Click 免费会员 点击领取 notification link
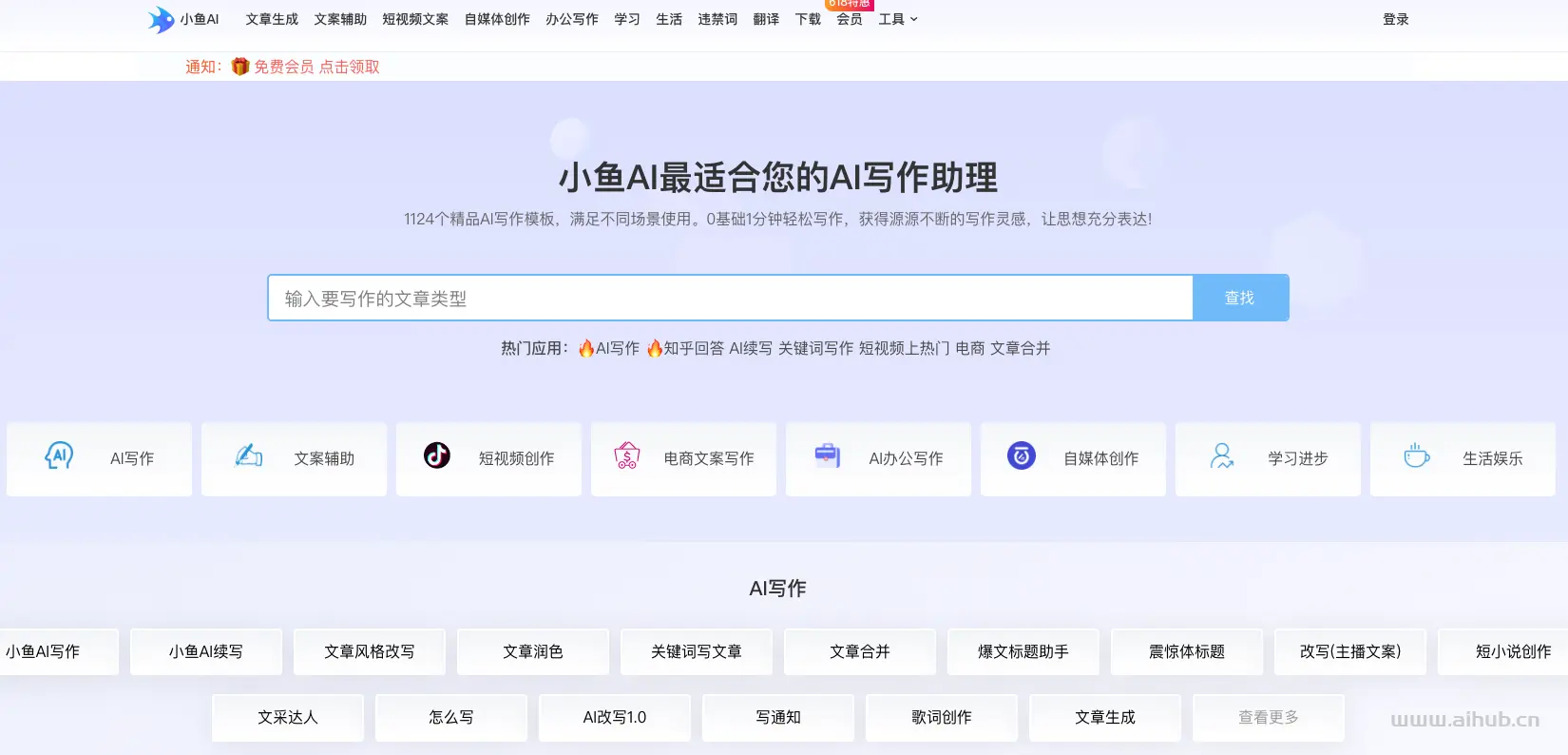Image resolution: width=1568 pixels, height=755 pixels. 316,67
